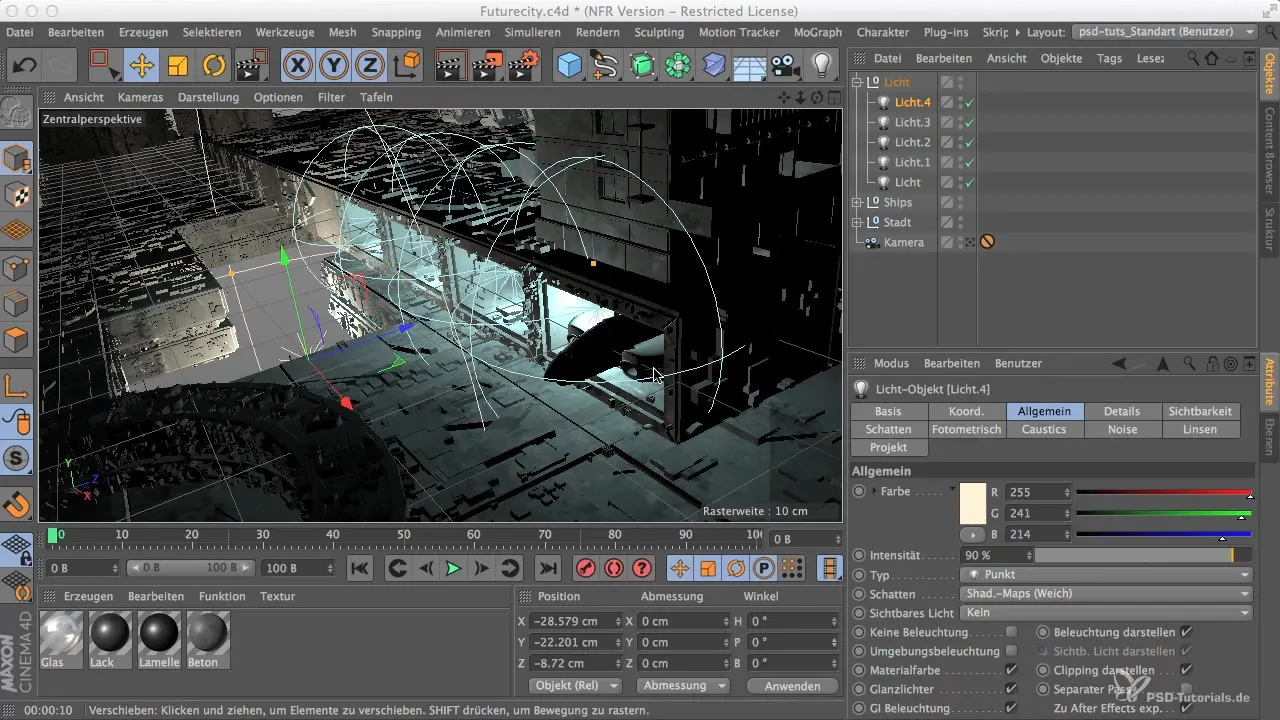
Task: Select the texture mode checkerboard icon
Action: pos(17,195)
